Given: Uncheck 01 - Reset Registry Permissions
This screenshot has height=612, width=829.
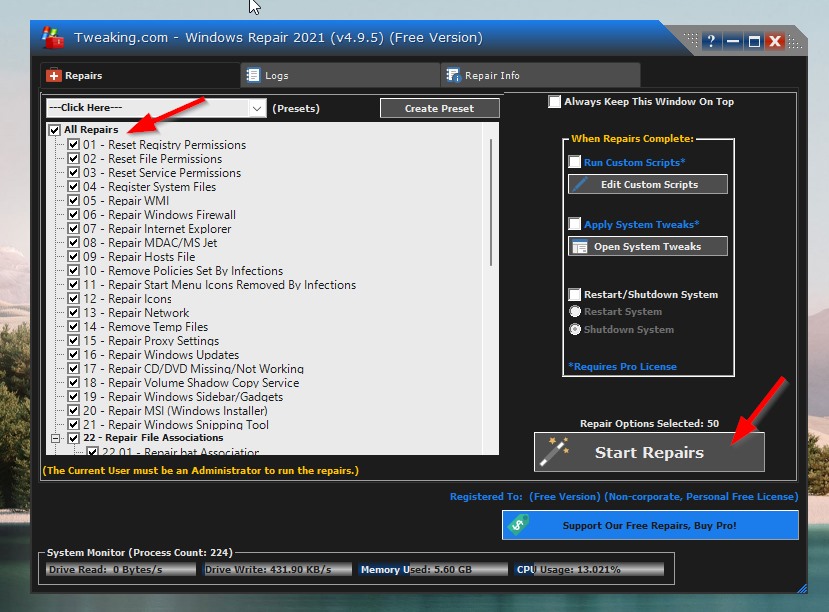Looking at the screenshot, I should [73, 144].
